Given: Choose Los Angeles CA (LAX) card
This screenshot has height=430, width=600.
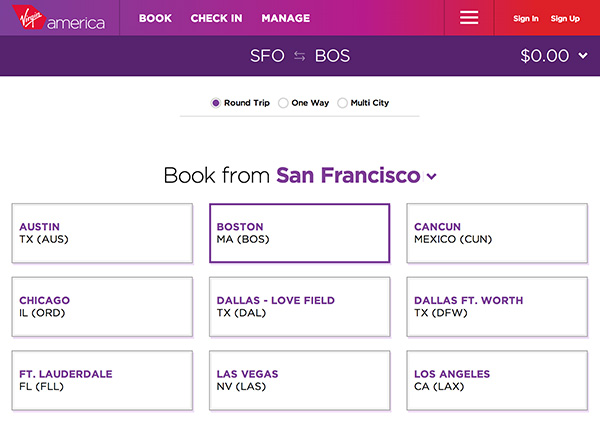Looking at the screenshot, I should [497, 380].
